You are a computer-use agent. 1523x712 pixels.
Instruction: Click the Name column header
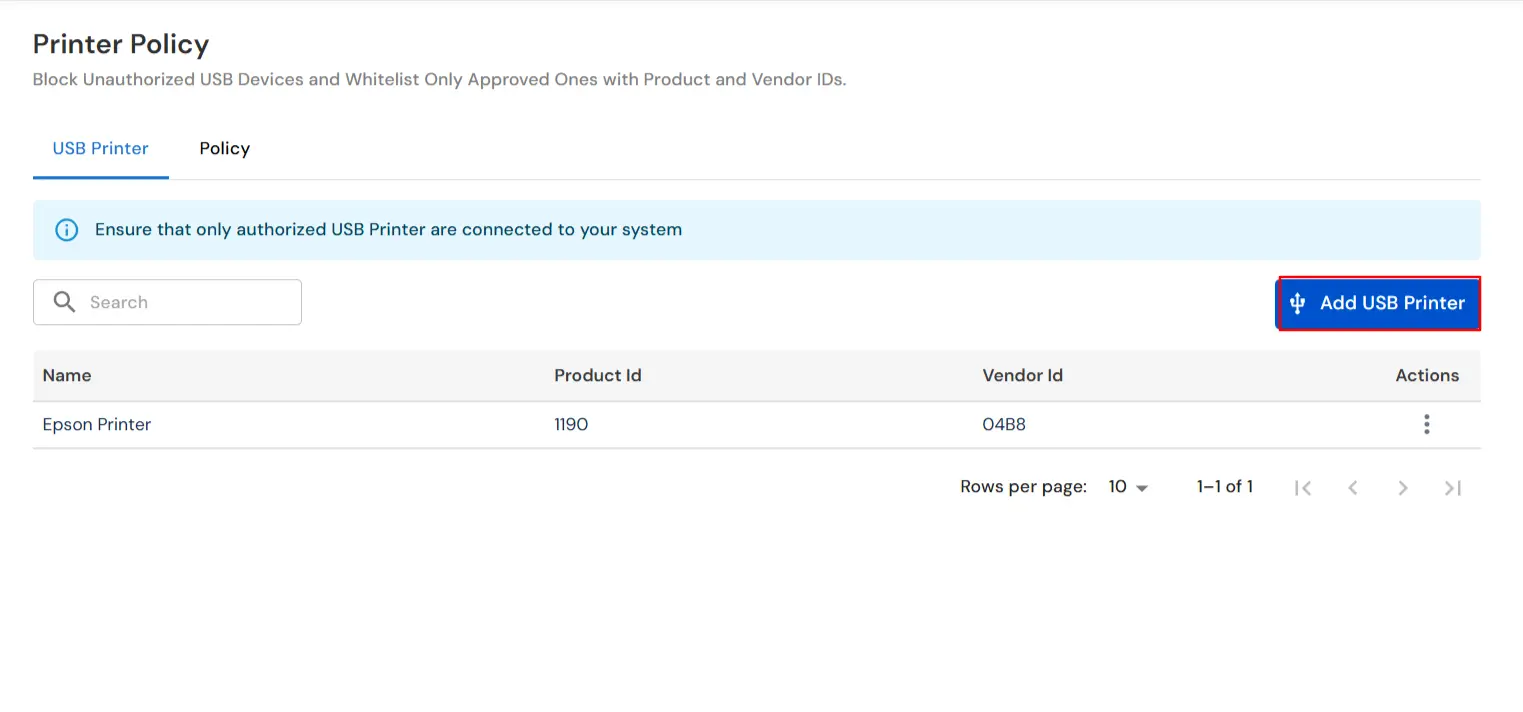(67, 376)
